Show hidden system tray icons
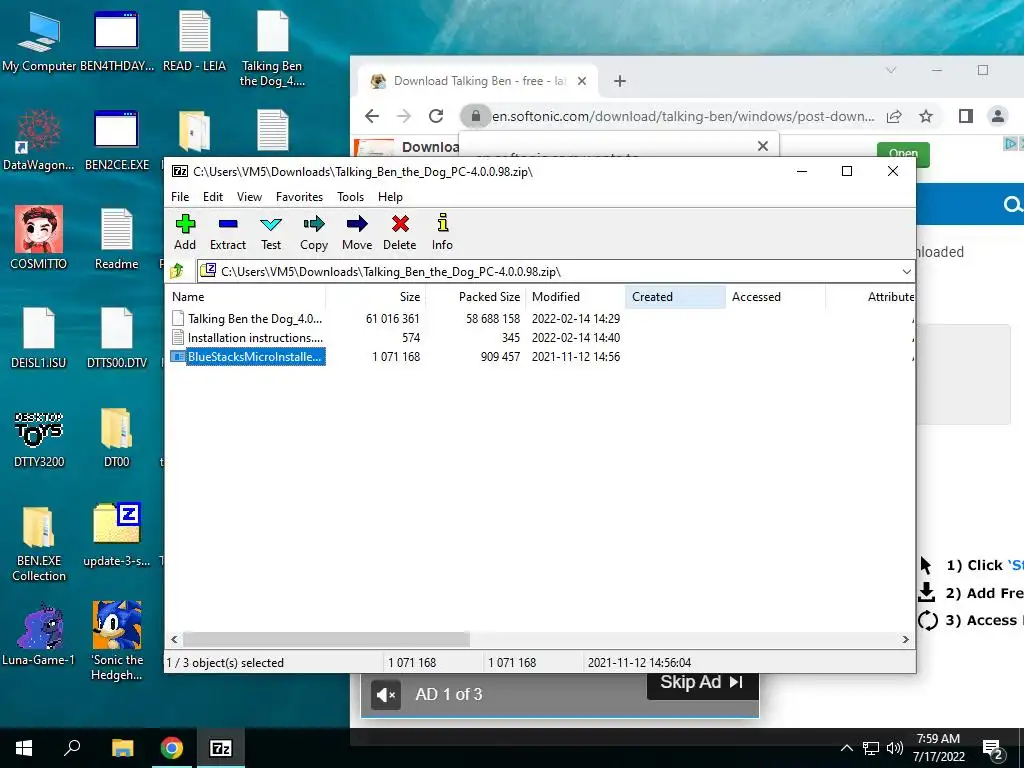This screenshot has width=1024, height=768. 846,748
